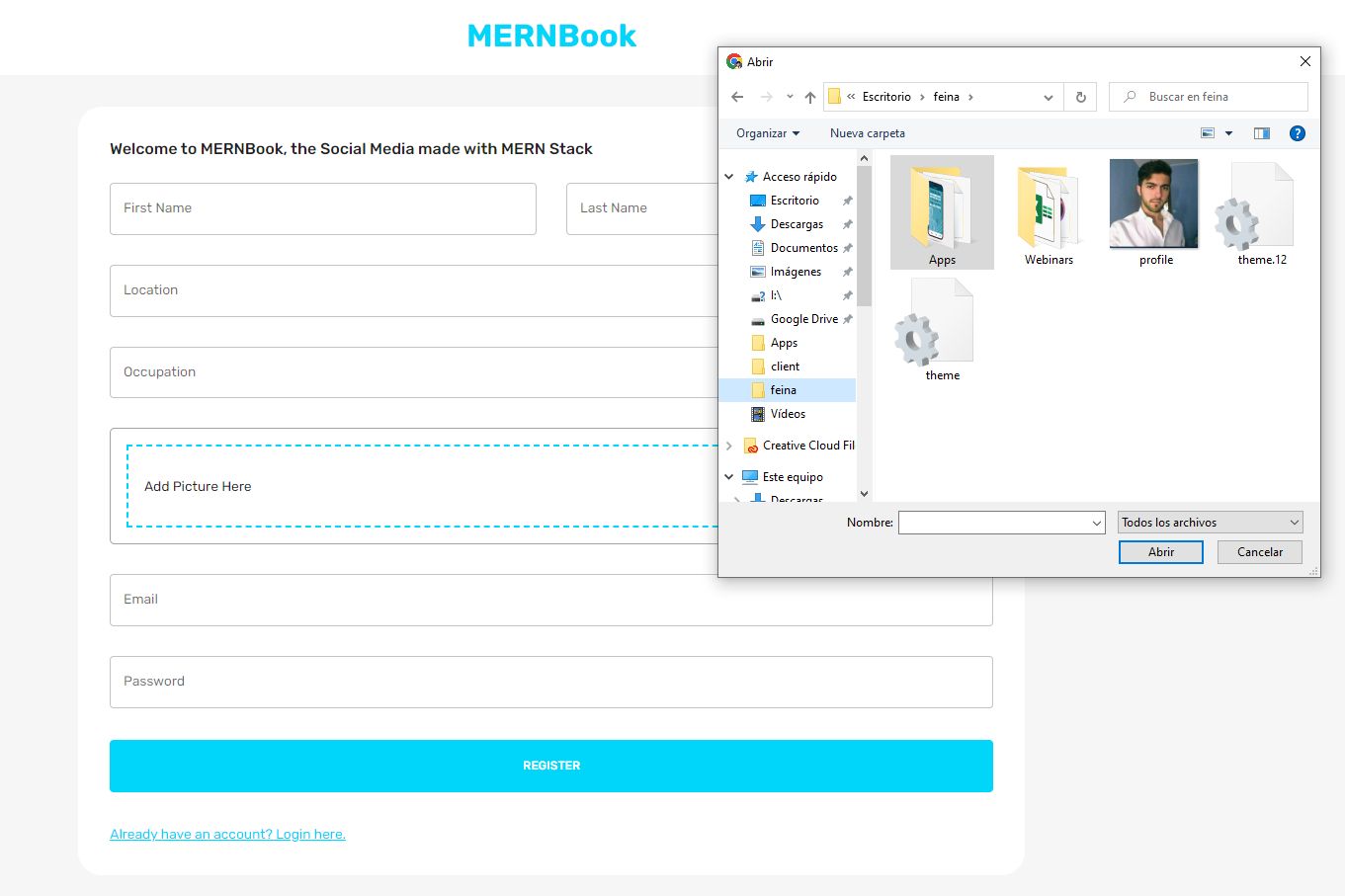Click the Buscar en feina search box
The height and width of the screenshot is (896, 1345).
point(1209,97)
